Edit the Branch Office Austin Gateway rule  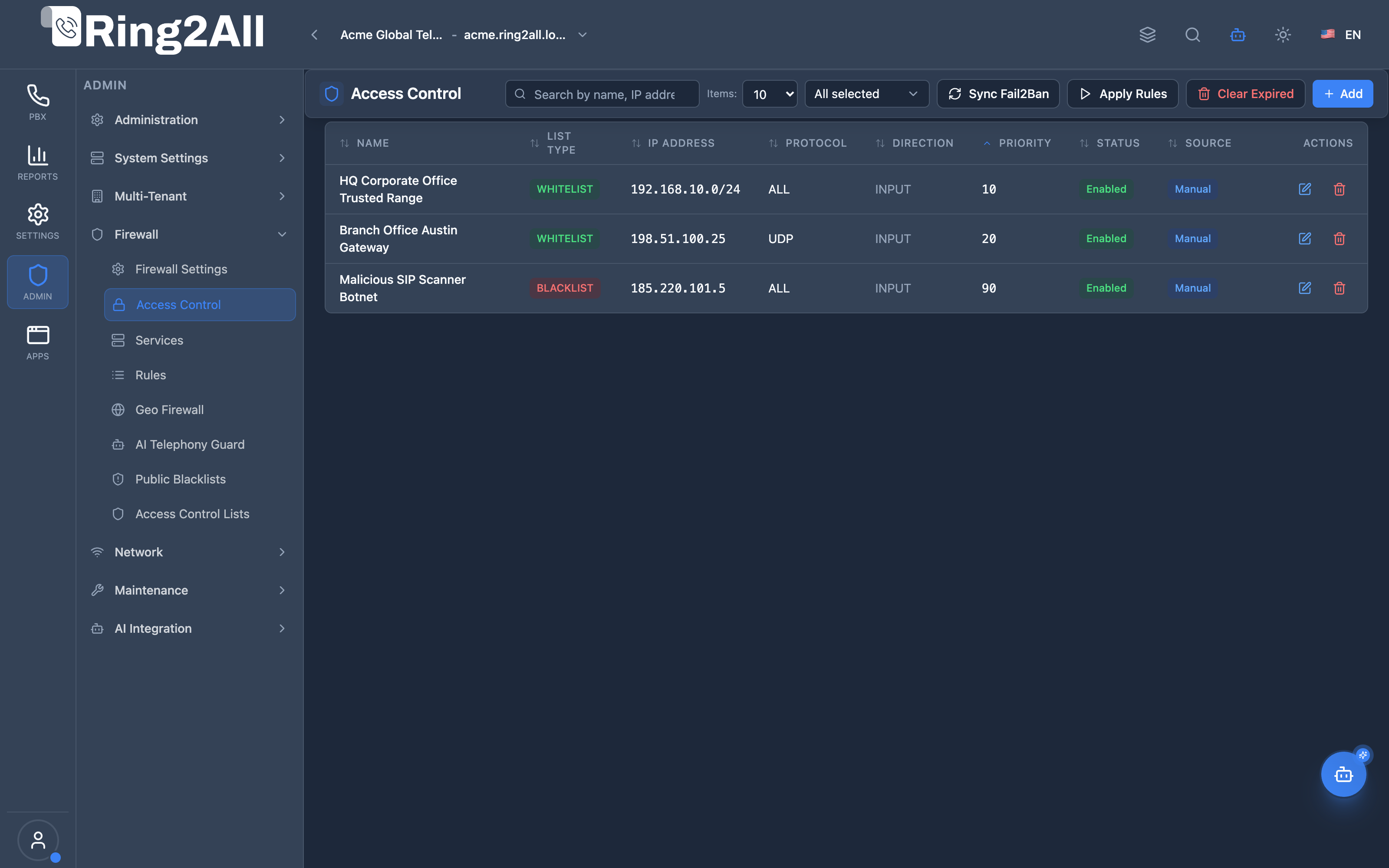[x=1305, y=238]
